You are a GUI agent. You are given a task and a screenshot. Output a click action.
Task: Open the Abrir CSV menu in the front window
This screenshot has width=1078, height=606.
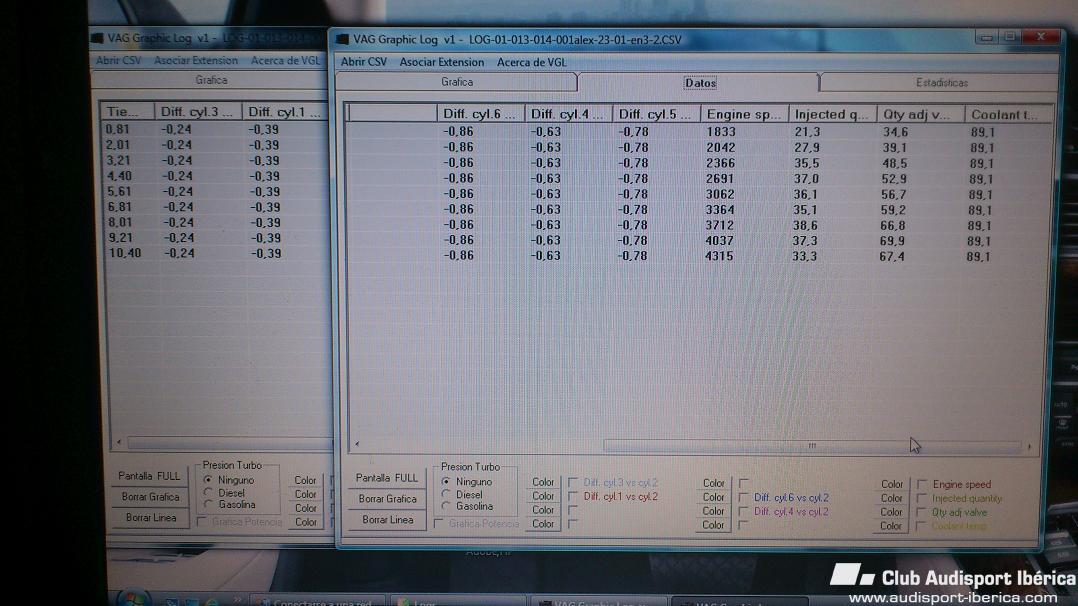[364, 62]
